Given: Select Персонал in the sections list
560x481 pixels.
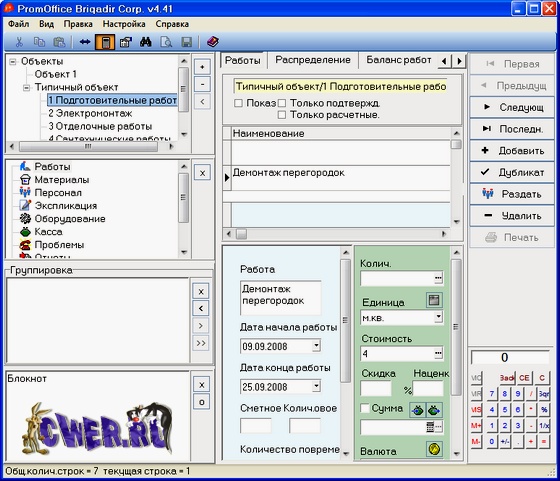Looking at the screenshot, I should [x=58, y=193].
